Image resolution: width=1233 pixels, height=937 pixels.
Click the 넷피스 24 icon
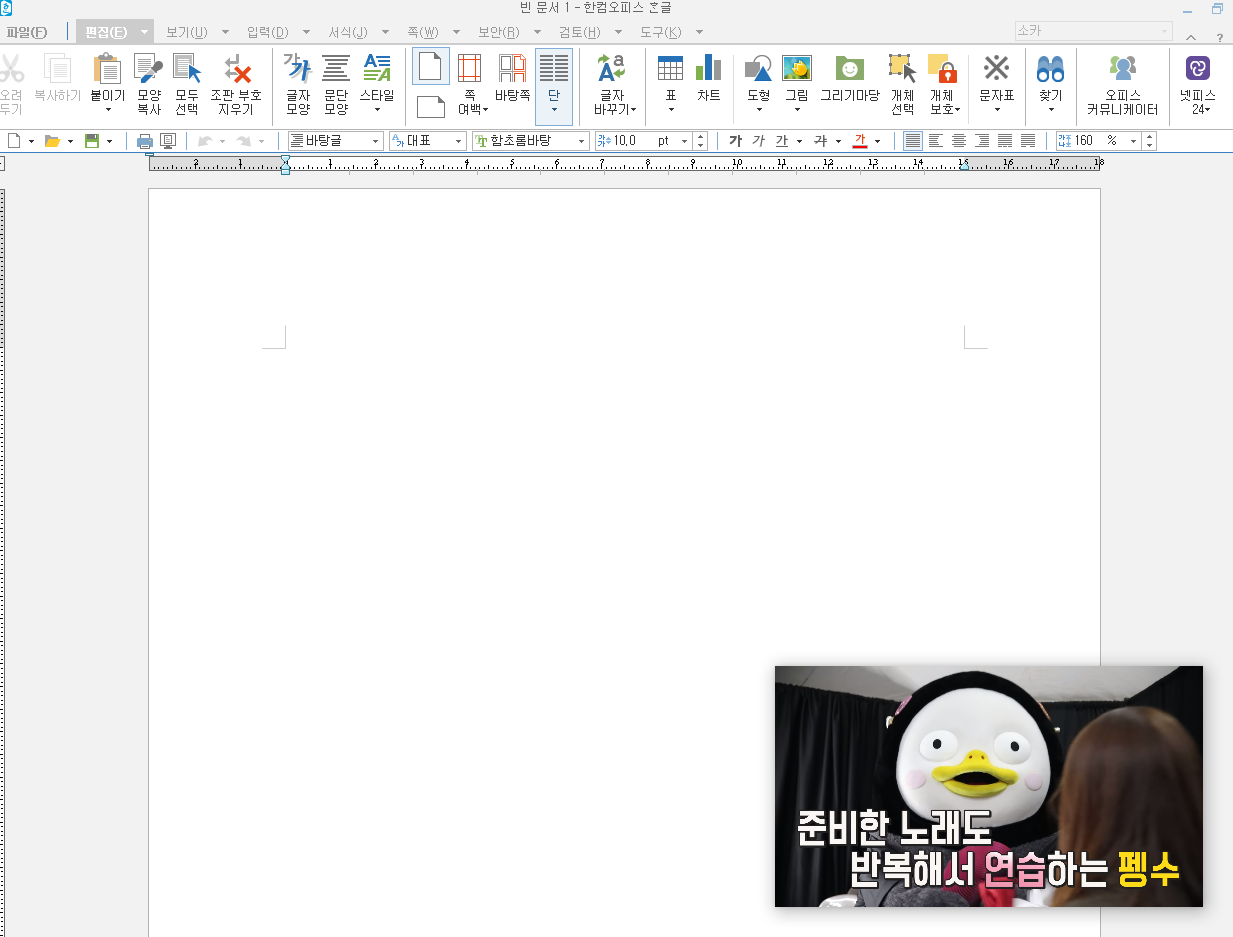coord(1197,68)
